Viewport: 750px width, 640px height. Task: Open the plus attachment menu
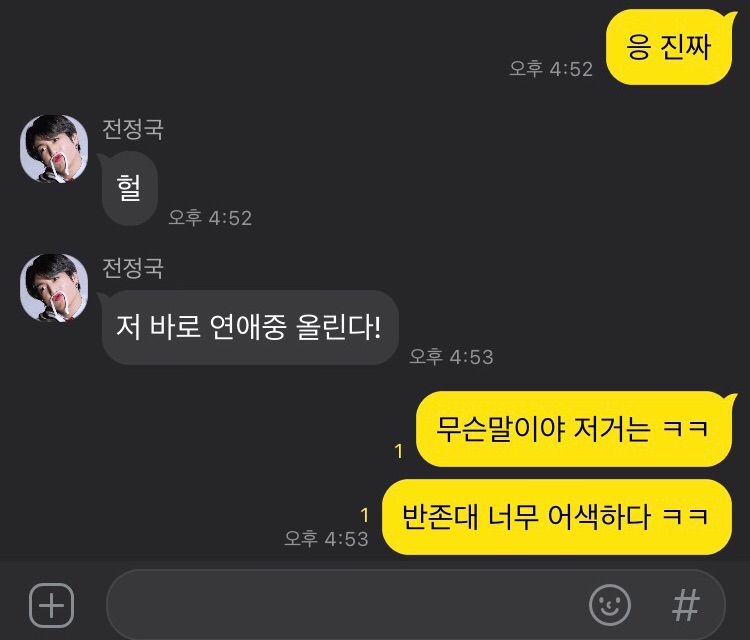[52, 605]
